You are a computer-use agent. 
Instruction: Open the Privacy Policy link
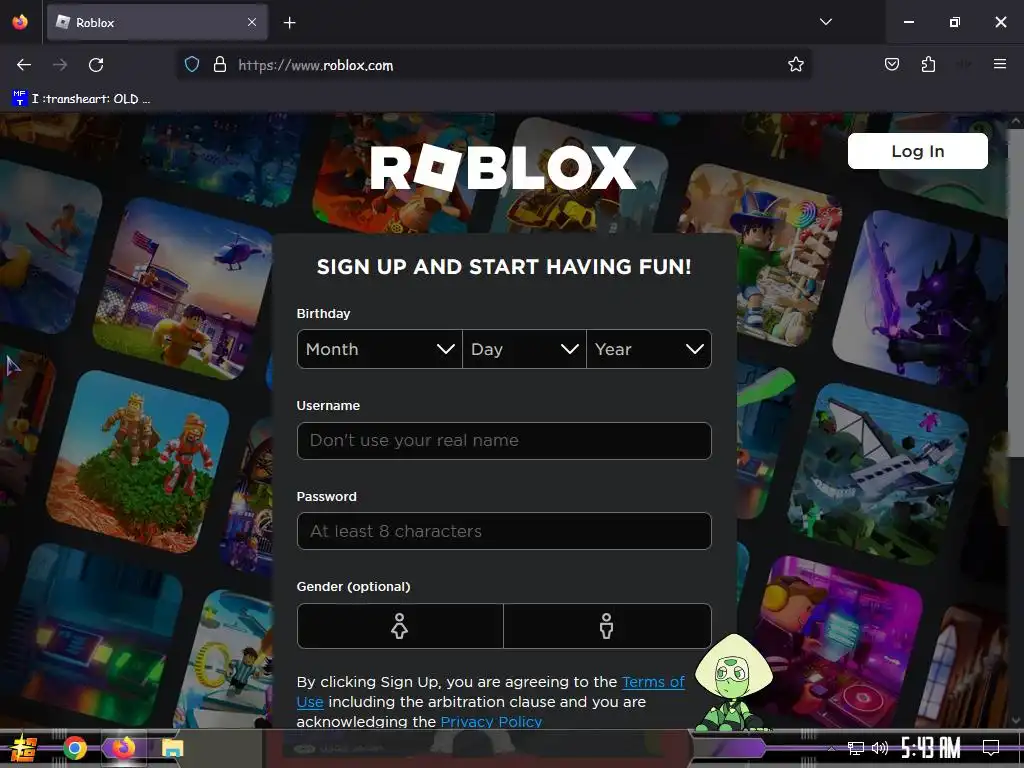(491, 722)
